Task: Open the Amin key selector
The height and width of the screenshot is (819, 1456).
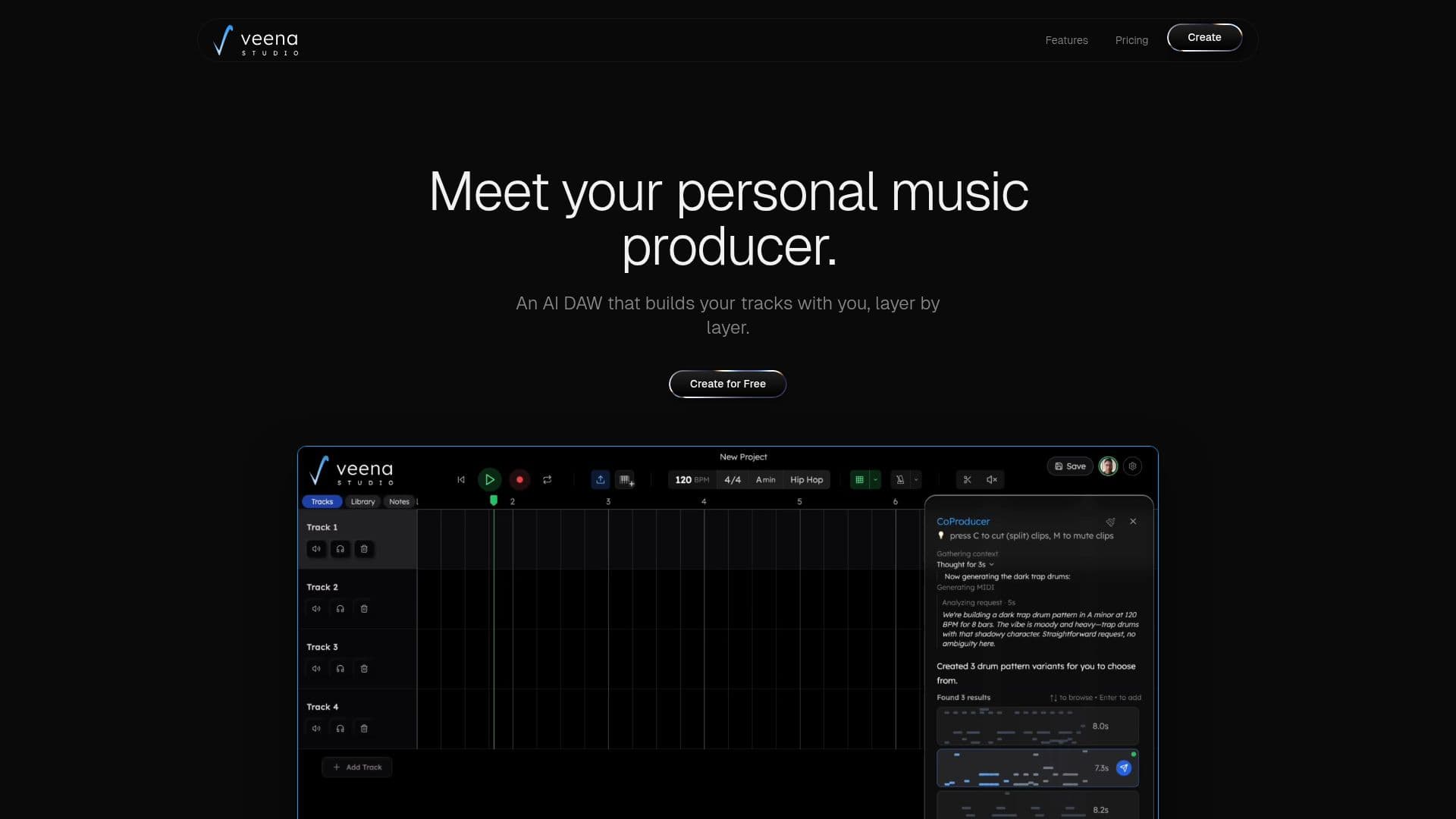Action: point(765,480)
